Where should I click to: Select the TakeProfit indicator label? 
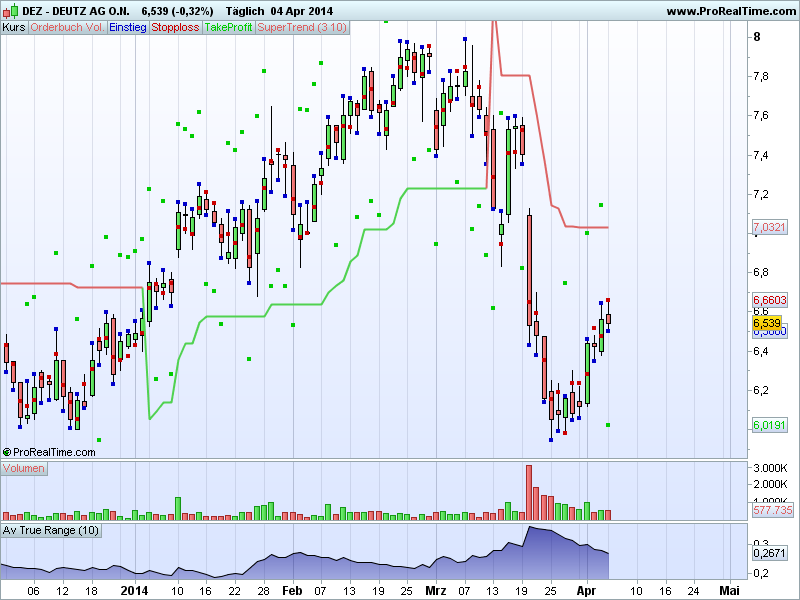pyautogui.click(x=228, y=28)
